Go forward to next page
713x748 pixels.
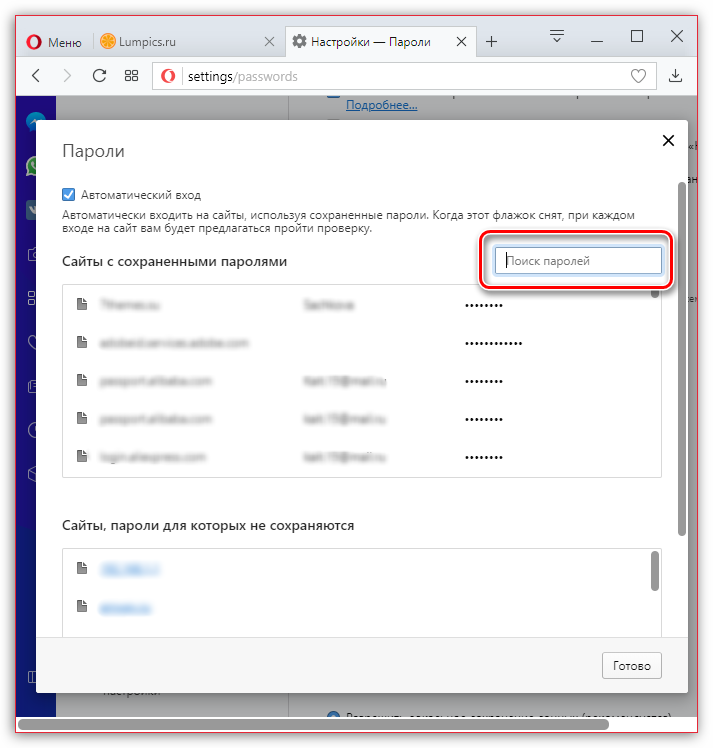[67, 75]
